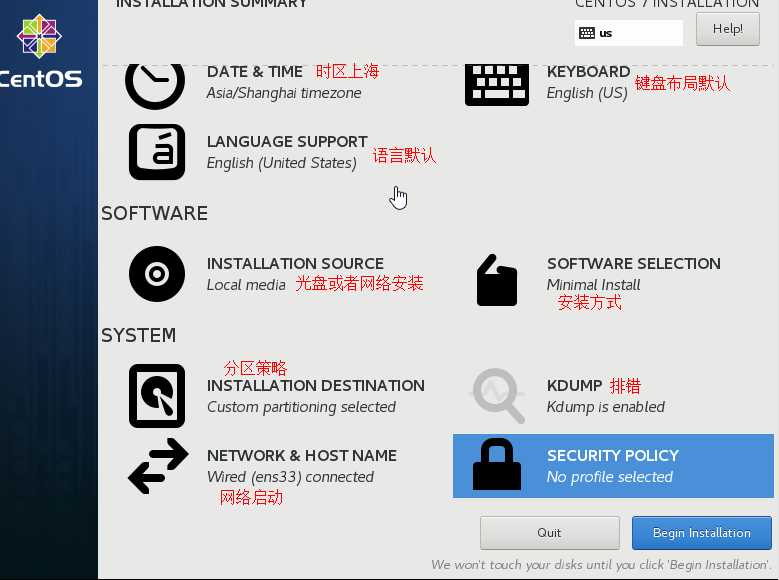
Task: Select the us keyboard layout field
Action: [628, 33]
